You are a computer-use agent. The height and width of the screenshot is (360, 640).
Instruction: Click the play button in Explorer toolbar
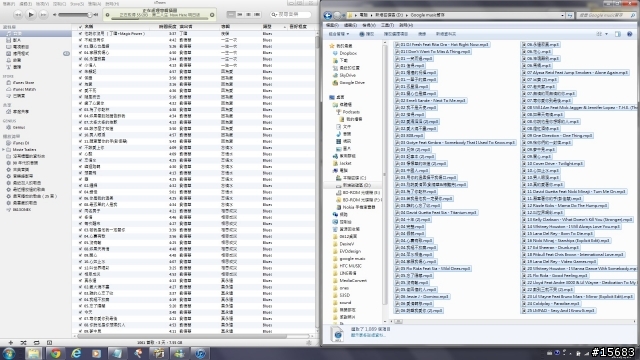coord(367,34)
